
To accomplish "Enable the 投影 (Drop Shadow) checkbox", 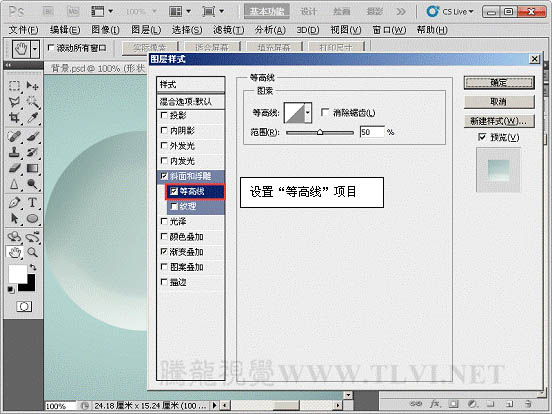I will click(164, 115).
